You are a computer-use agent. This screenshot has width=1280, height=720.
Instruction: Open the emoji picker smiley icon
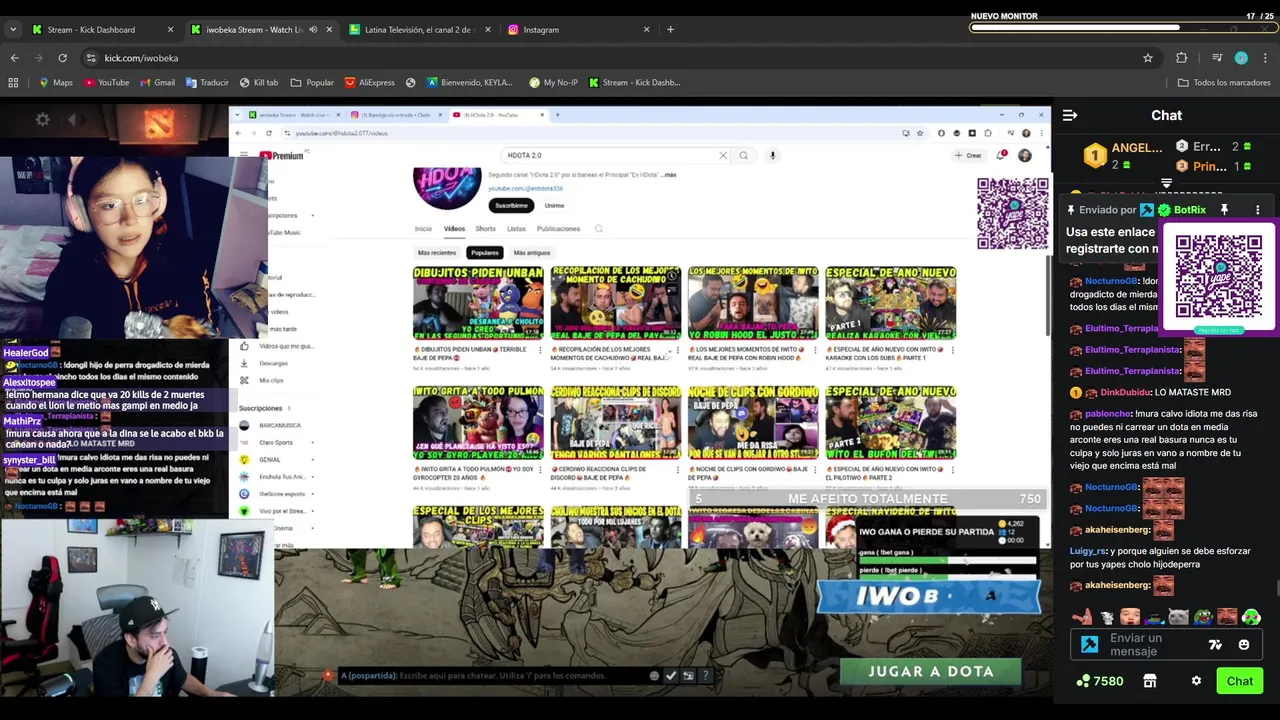pyautogui.click(x=1244, y=645)
